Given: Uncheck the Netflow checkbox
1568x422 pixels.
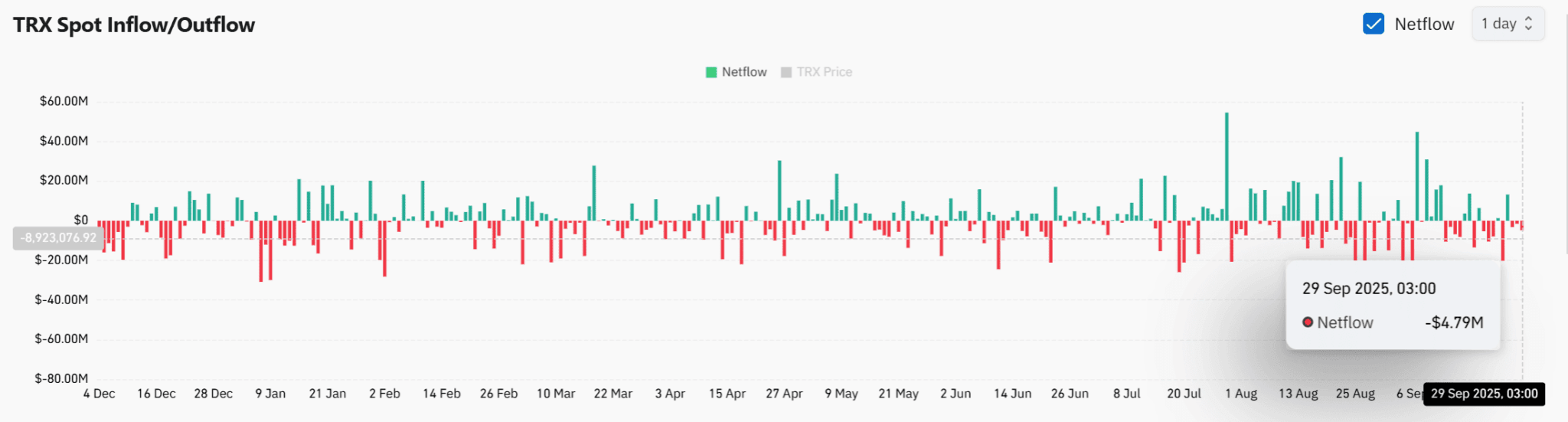Looking at the screenshot, I should [x=1374, y=24].
